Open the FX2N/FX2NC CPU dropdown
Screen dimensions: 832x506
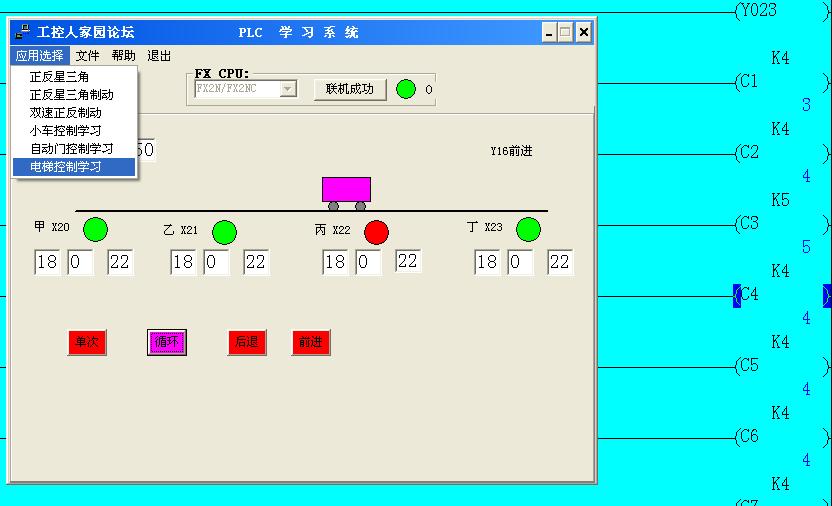(x=288, y=89)
